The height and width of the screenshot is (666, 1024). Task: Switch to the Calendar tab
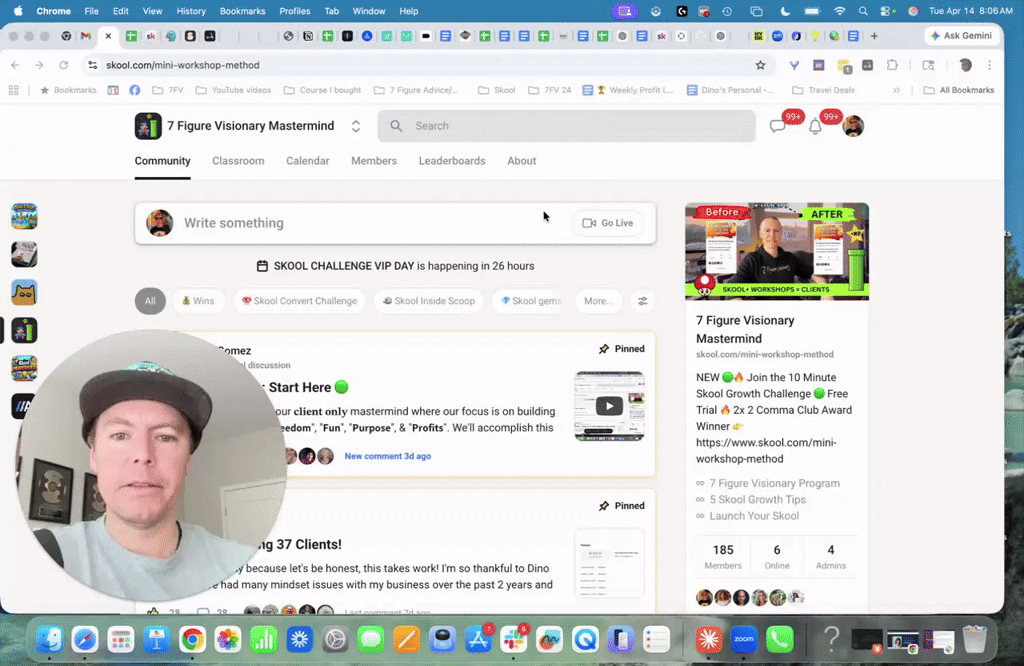click(x=308, y=161)
